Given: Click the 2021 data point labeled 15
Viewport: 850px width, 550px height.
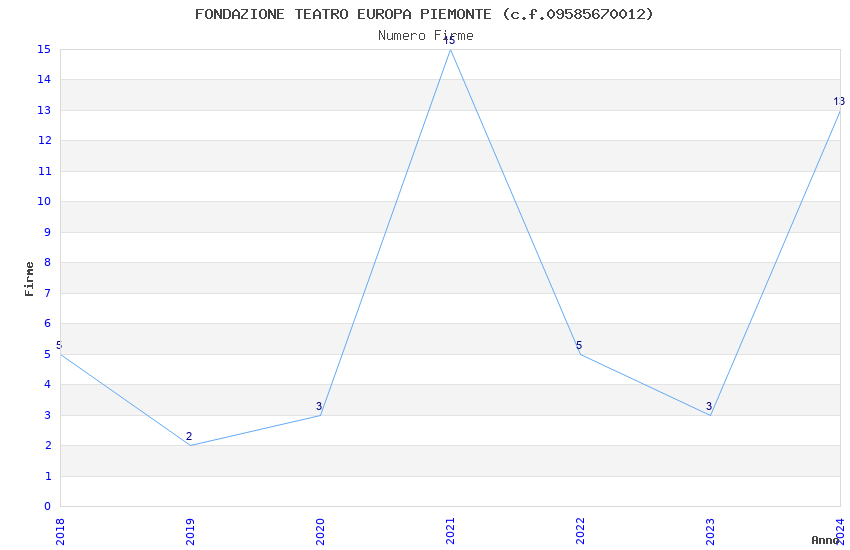Looking at the screenshot, I should point(450,49).
